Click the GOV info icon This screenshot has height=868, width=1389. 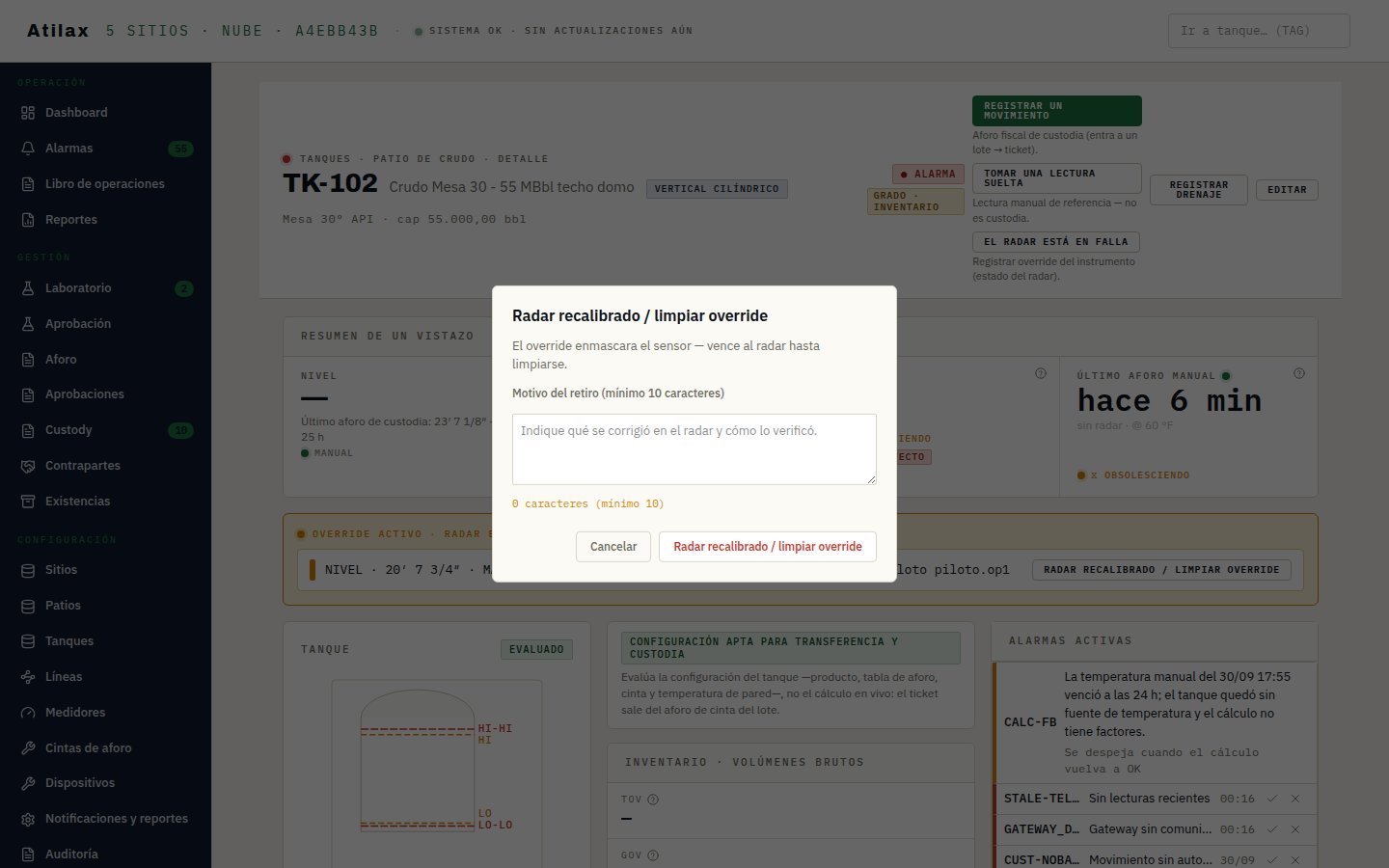pyautogui.click(x=653, y=855)
